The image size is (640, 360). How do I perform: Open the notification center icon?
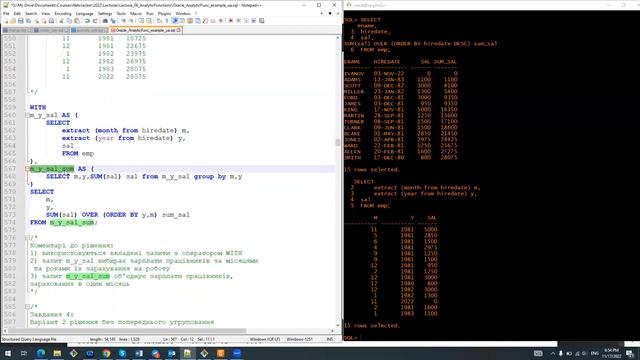tap(630, 353)
